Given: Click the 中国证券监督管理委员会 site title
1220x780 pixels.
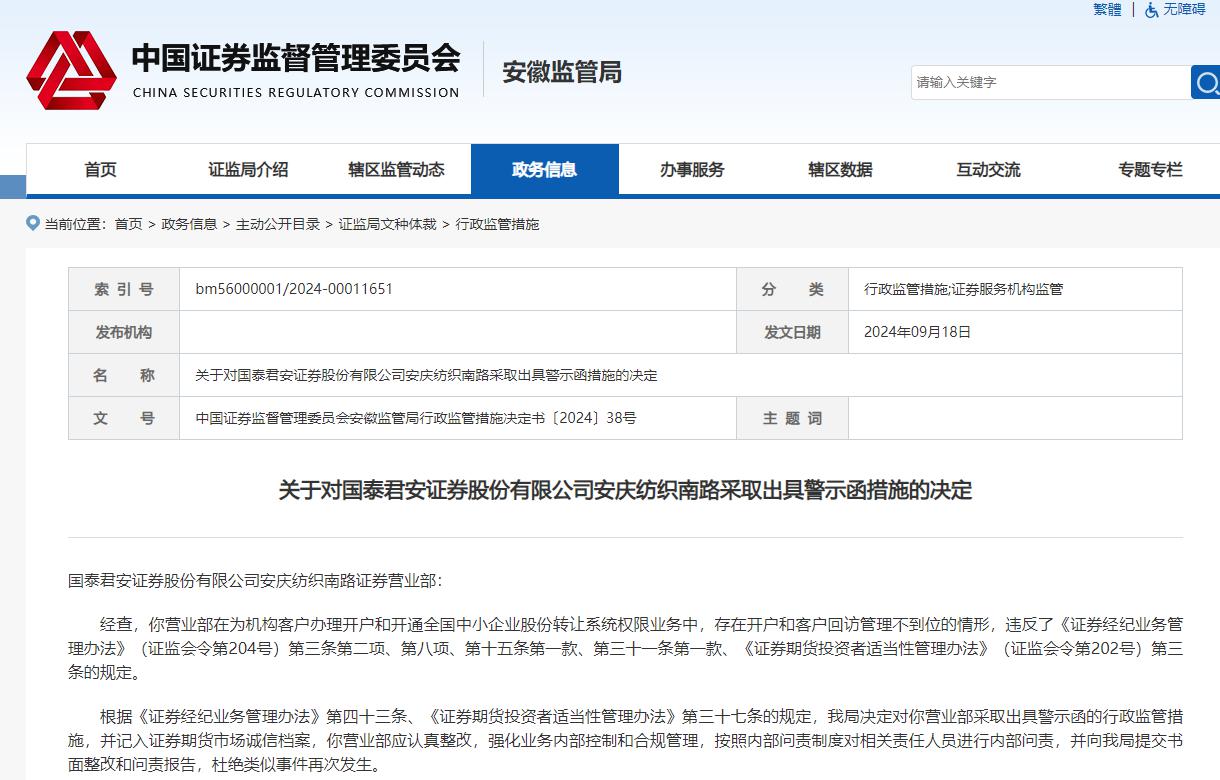Looking at the screenshot, I should [x=296, y=58].
